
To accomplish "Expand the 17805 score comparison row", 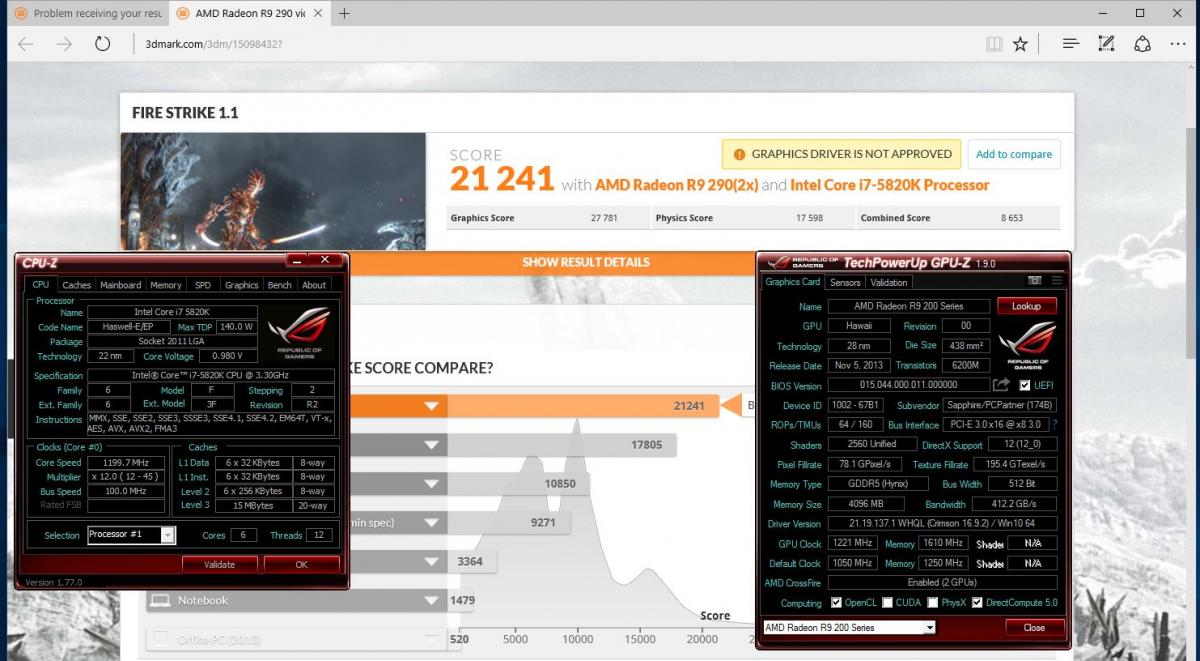I will tap(431, 445).
